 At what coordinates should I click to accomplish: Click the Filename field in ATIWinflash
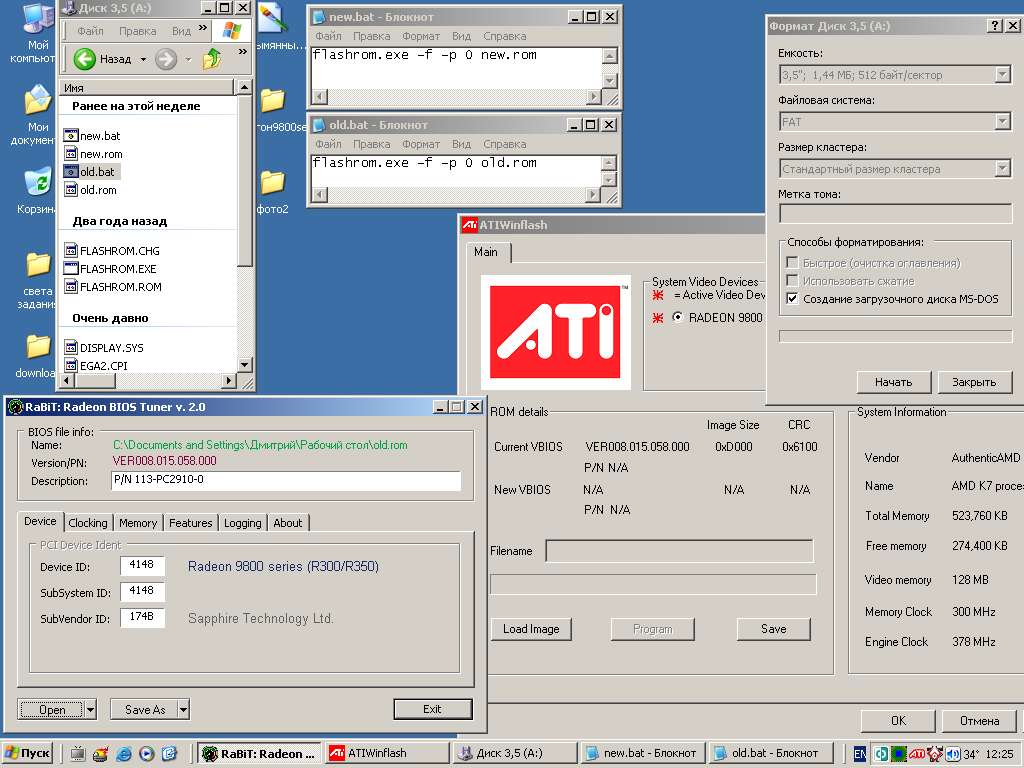point(679,551)
